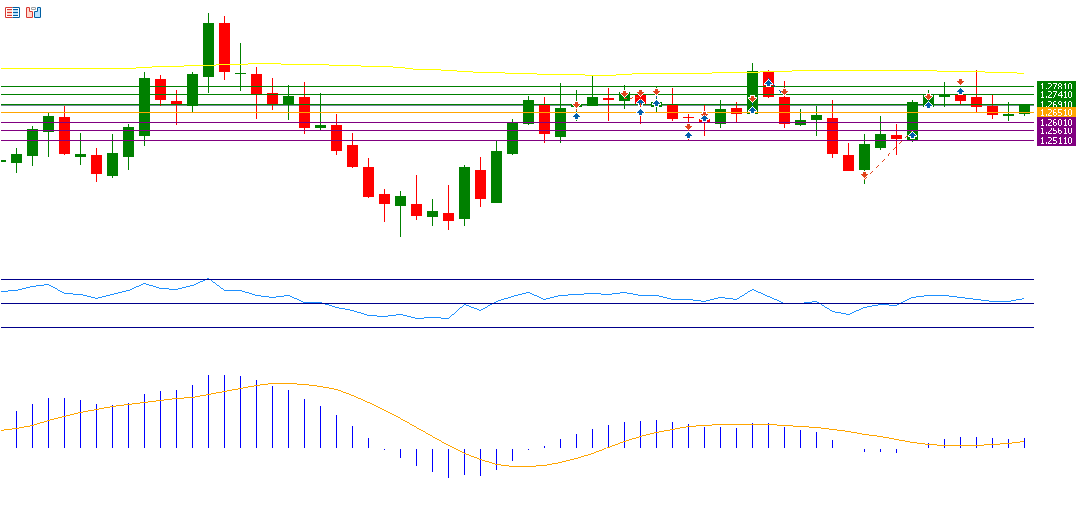
Task: Click the blue buy arrow ending the dashed trade line
Action: [x=912, y=135]
